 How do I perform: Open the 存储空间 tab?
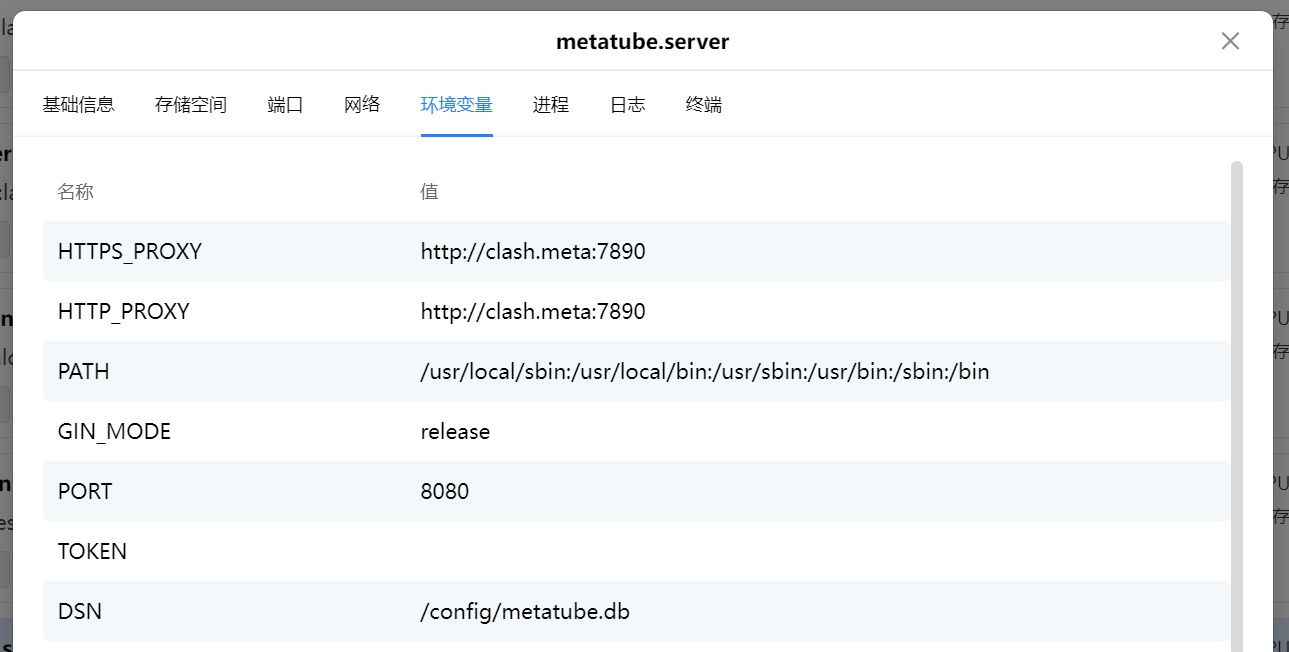[x=191, y=105]
